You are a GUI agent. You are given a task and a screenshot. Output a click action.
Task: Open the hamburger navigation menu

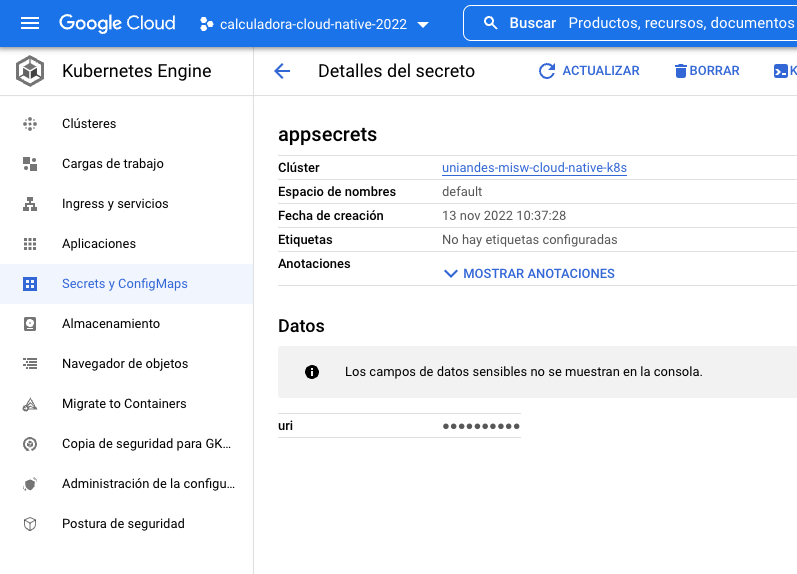(30, 23)
